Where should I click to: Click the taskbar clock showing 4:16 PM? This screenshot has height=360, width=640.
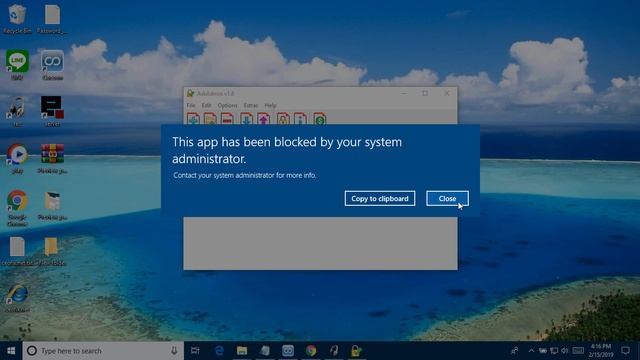[600, 351]
